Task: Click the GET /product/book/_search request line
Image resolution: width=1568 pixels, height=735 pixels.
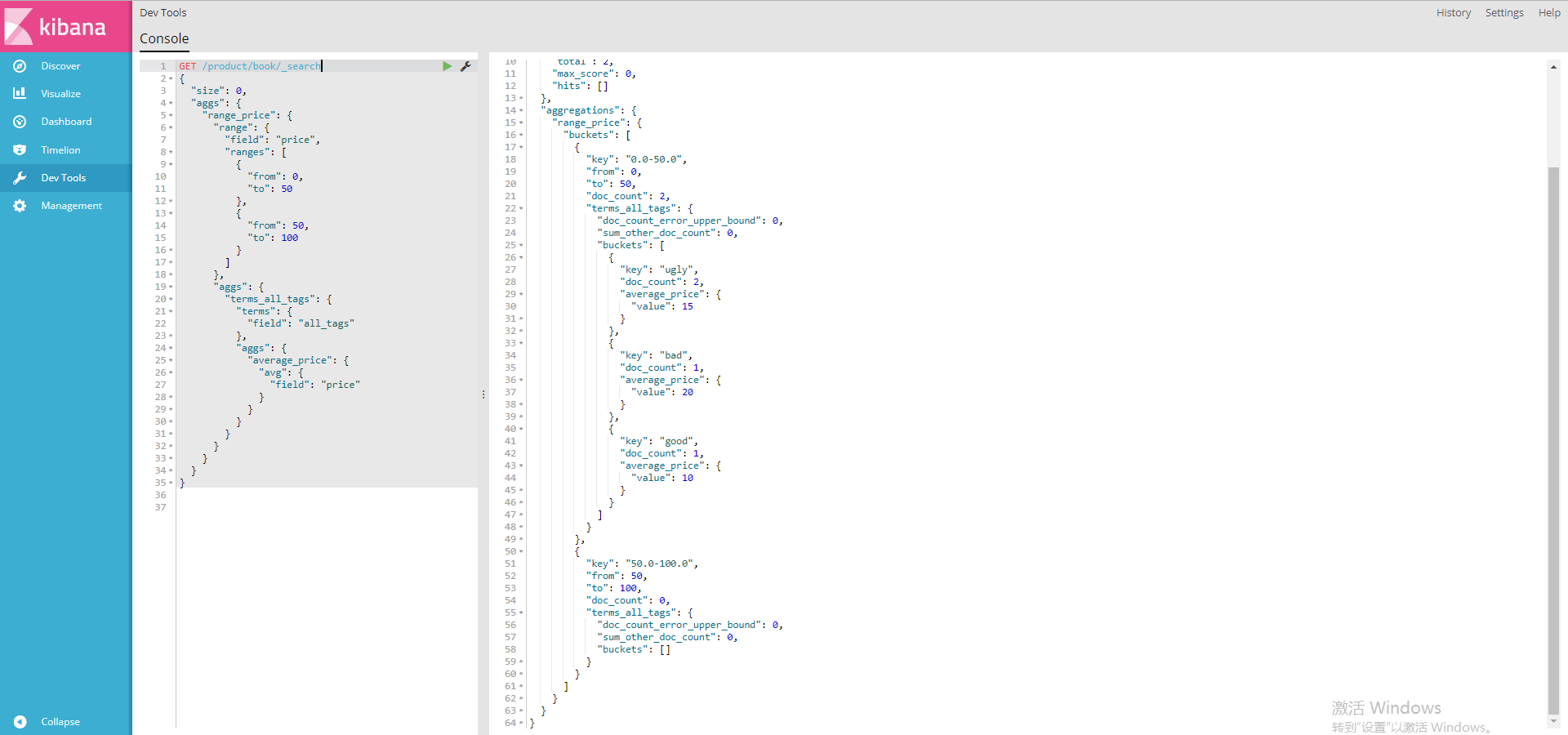Action: click(250, 66)
